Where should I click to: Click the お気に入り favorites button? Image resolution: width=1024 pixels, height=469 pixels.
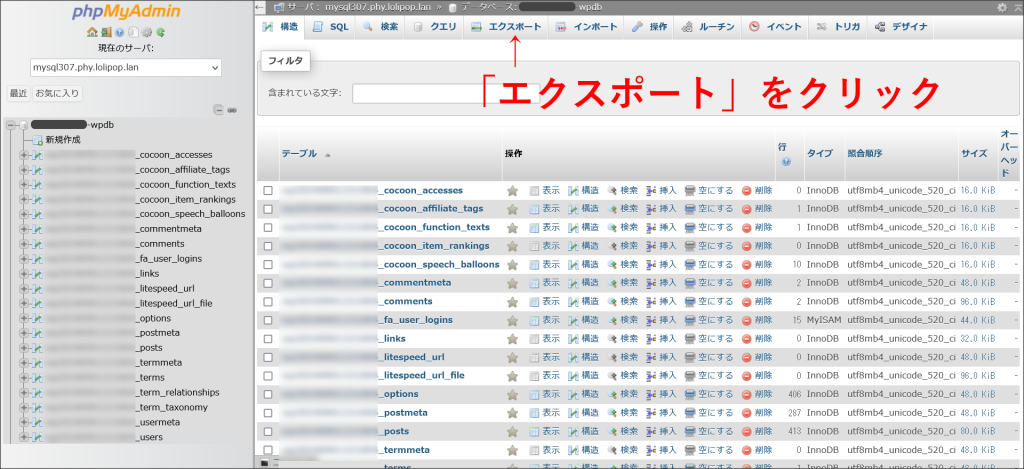tap(57, 93)
